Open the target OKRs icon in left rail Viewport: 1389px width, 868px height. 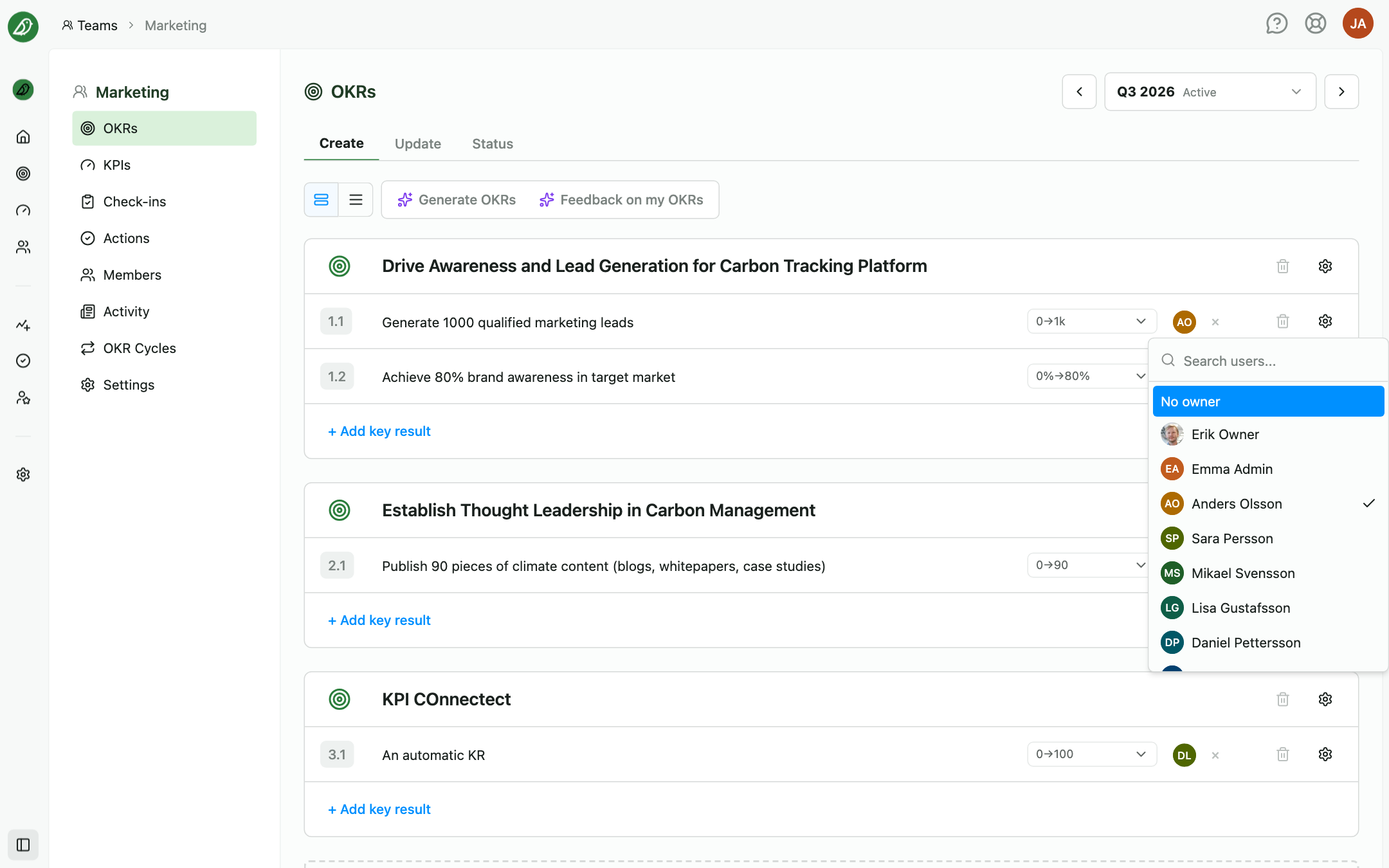tap(23, 174)
